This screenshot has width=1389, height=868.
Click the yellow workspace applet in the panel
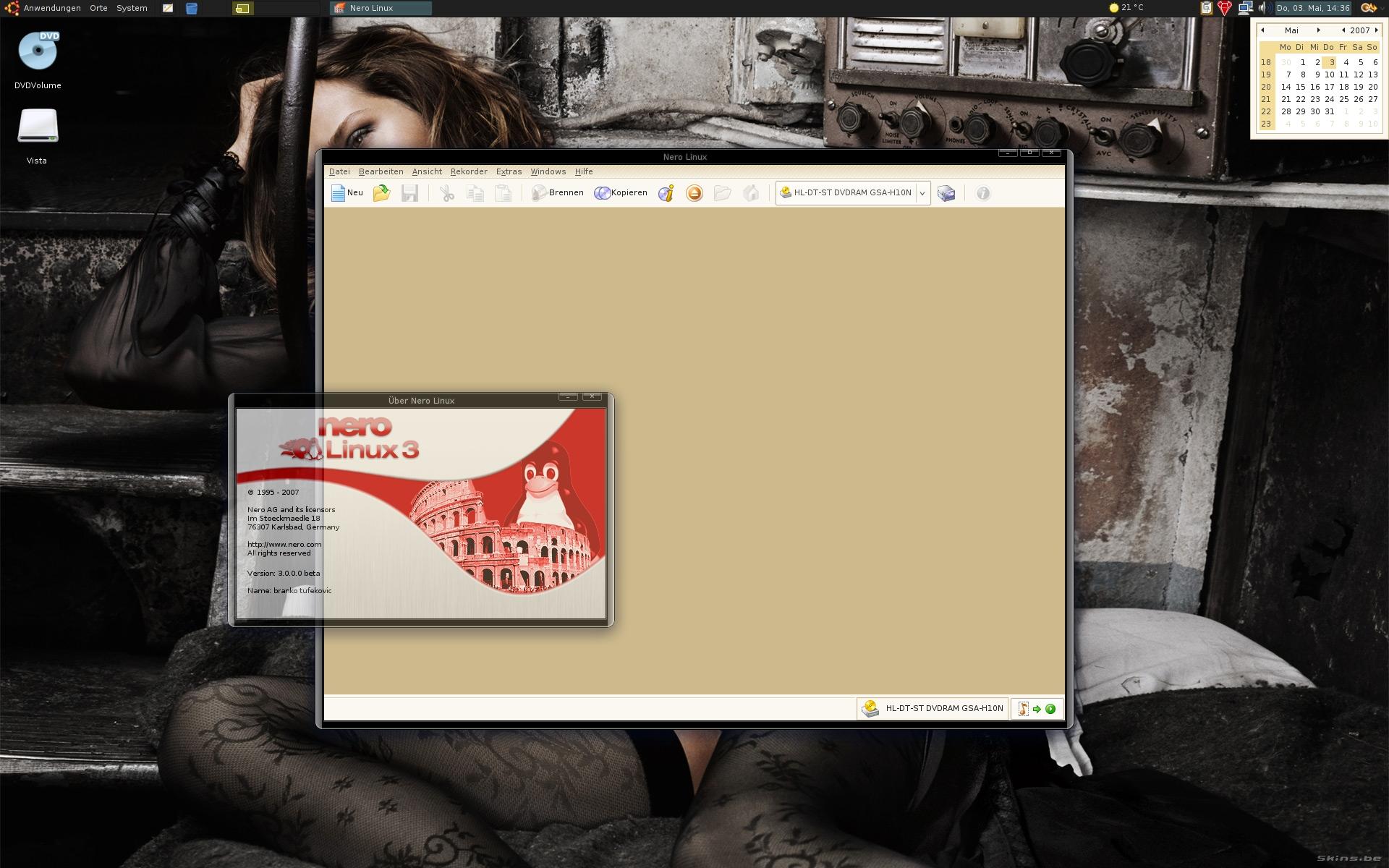pyautogui.click(x=243, y=9)
